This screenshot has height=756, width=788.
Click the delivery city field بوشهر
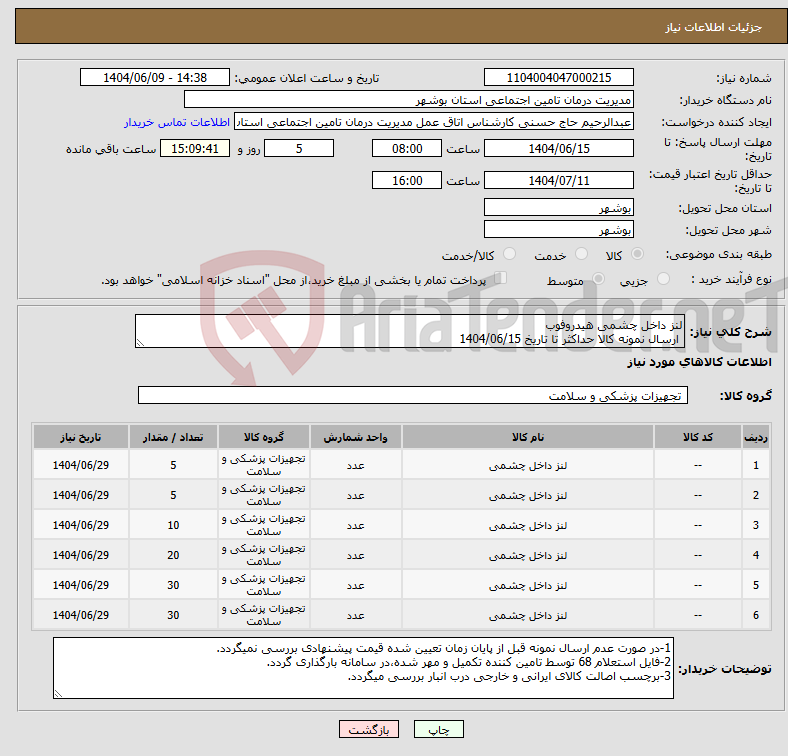(x=558, y=229)
